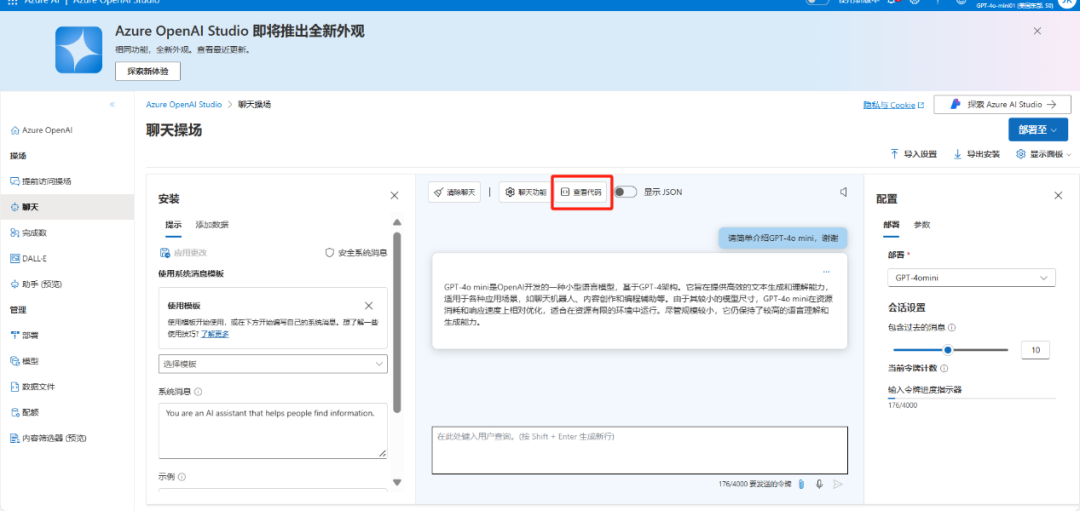The image size is (1080, 511).
Task: Click the 查看代码 (view code) button
Action: tap(581, 192)
